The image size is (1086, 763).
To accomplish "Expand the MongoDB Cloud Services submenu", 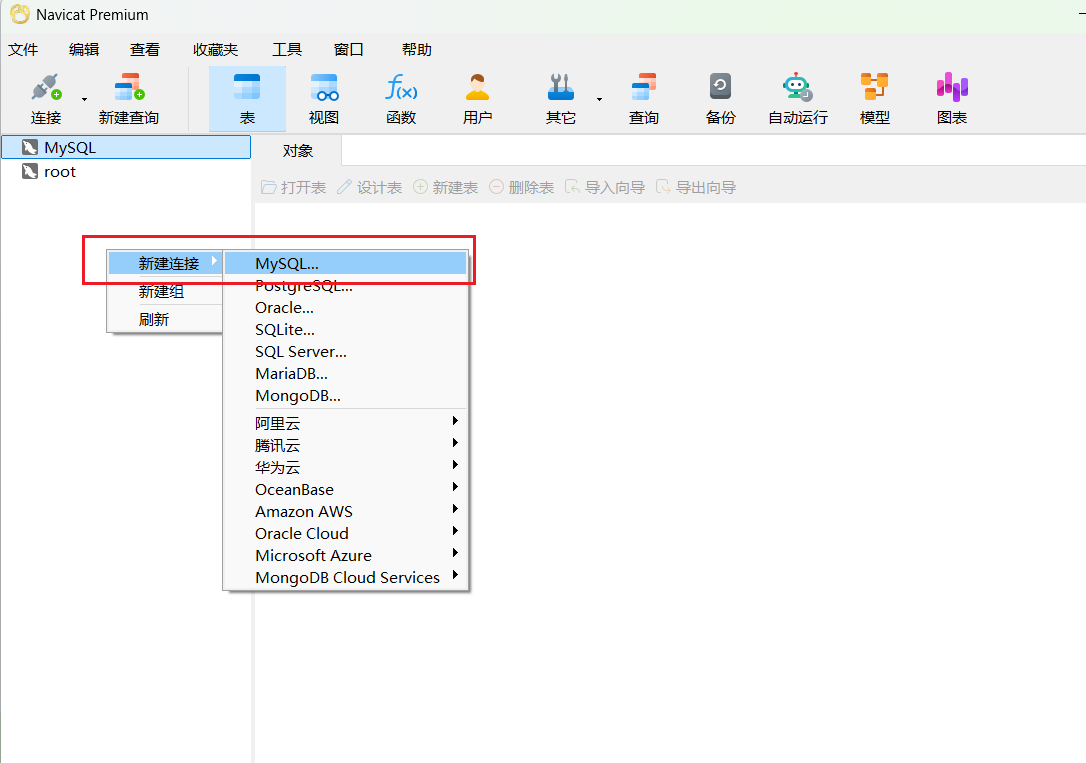I will 345,577.
